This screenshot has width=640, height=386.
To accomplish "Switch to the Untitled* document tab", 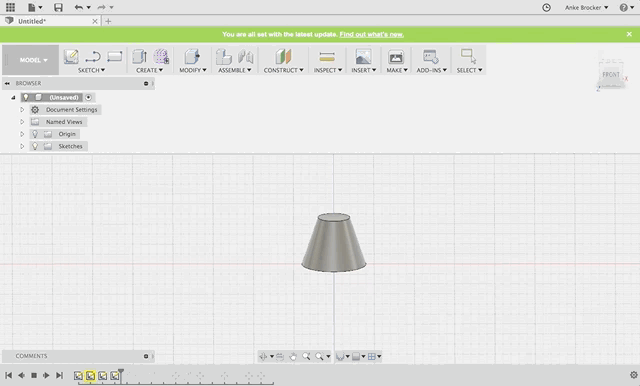I will (x=32, y=21).
